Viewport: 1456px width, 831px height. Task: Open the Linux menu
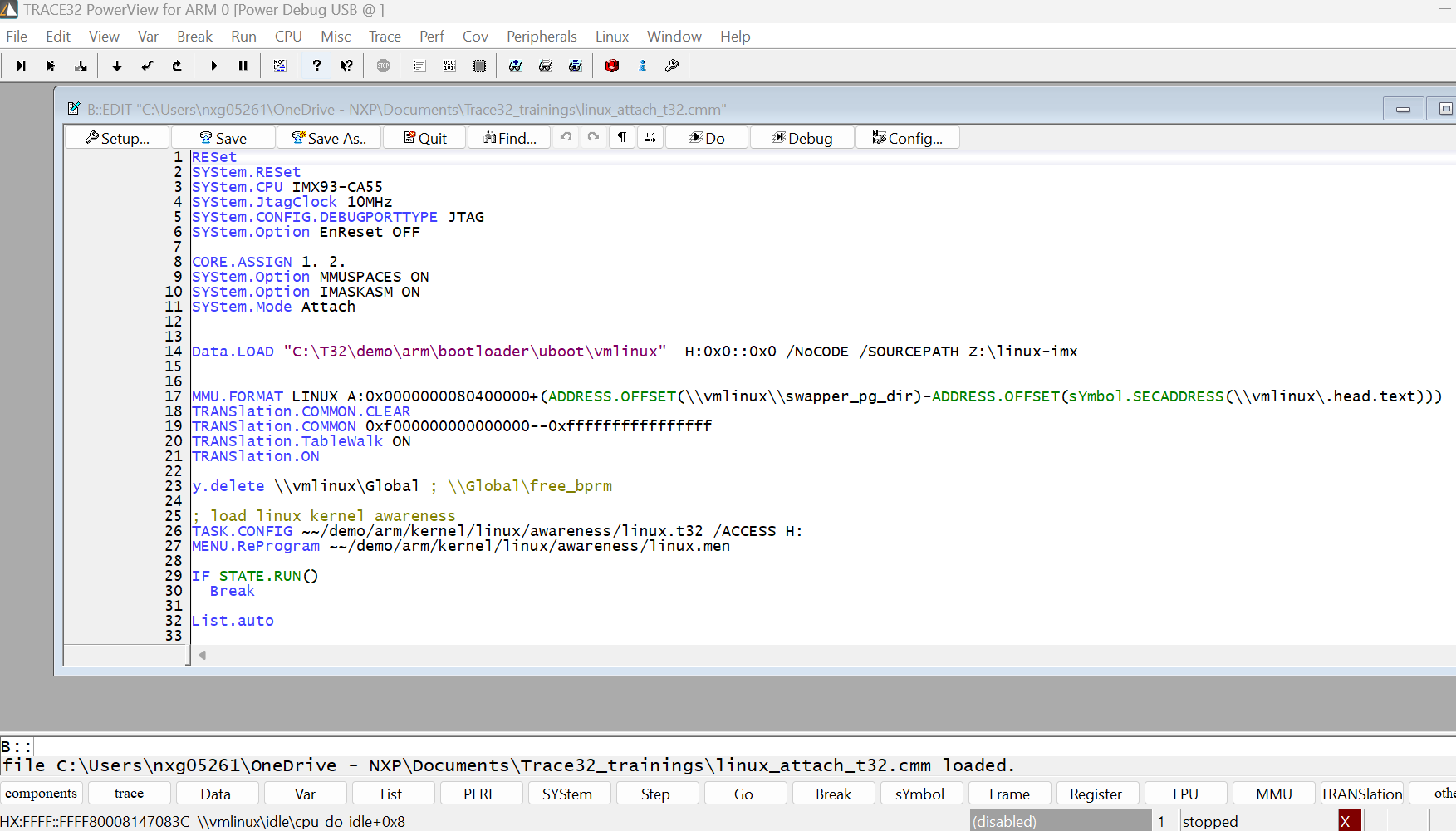[x=611, y=36]
